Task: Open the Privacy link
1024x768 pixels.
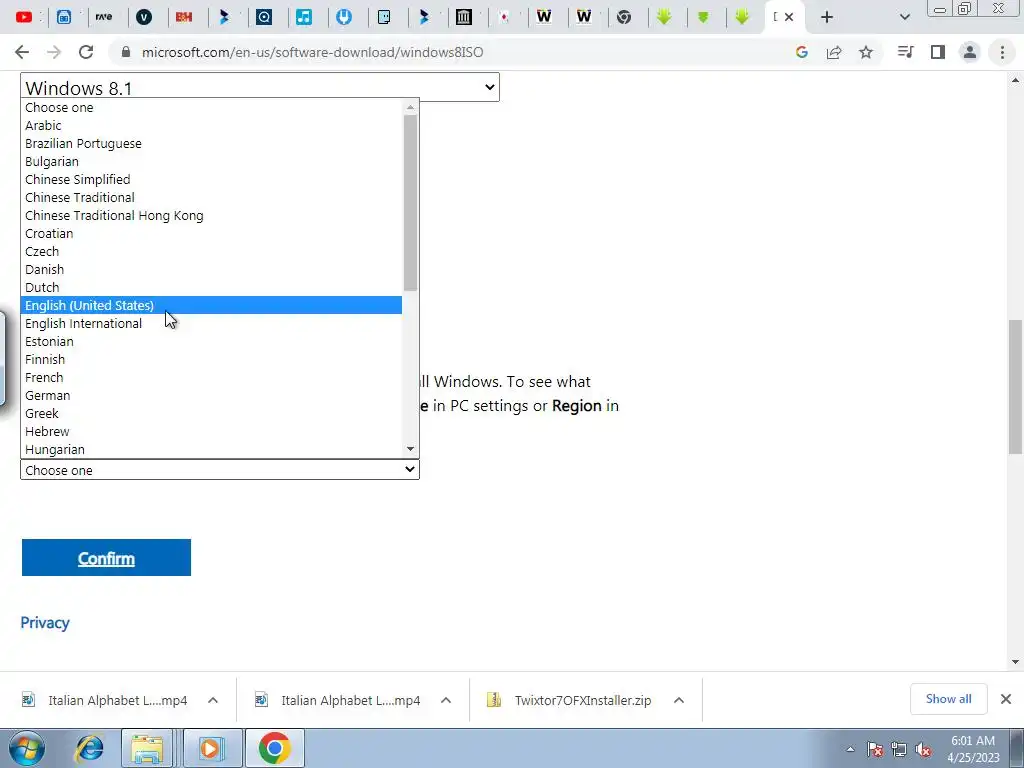Action: (x=44, y=622)
